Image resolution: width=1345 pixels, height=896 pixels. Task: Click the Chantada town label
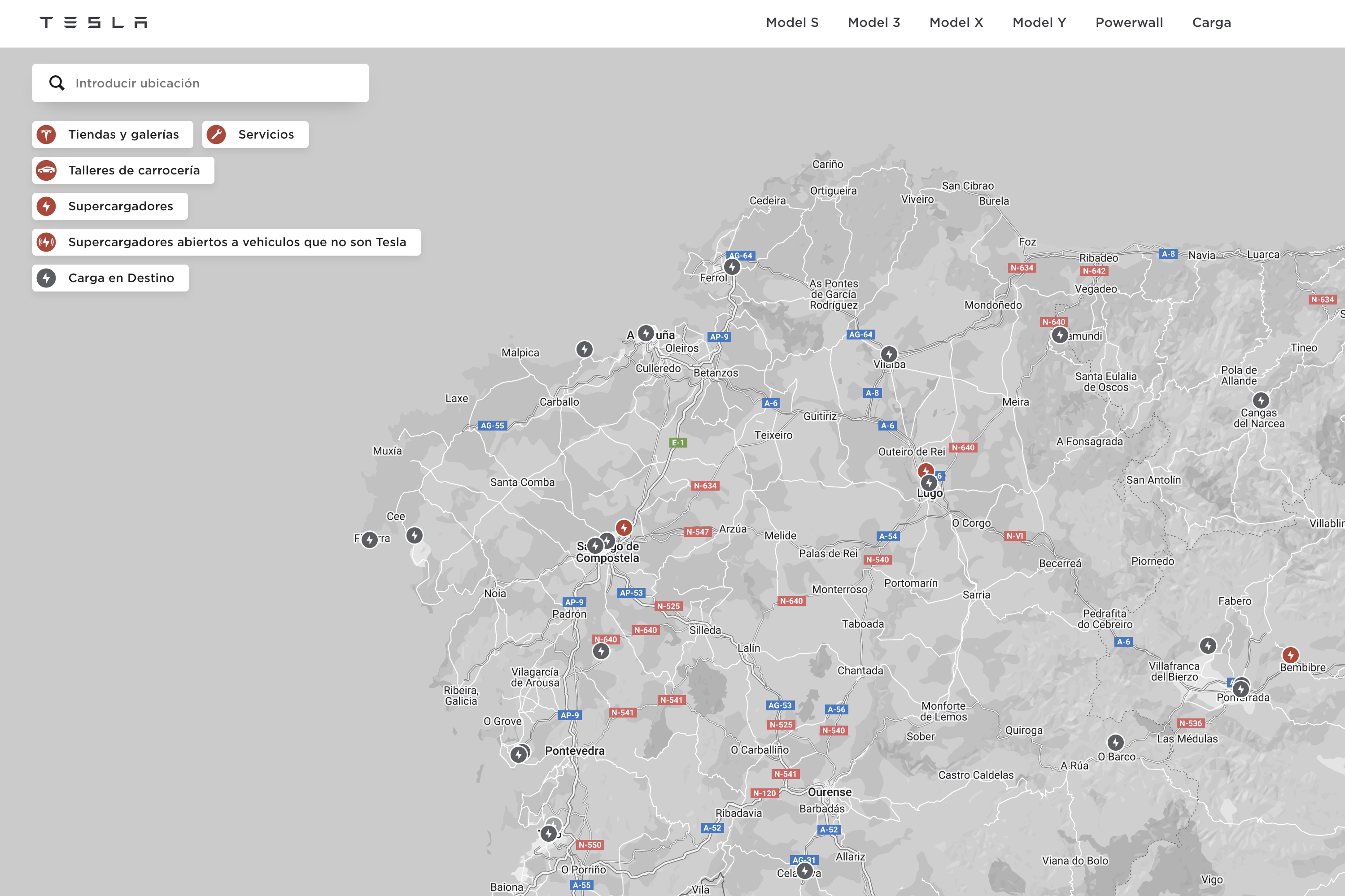point(860,671)
